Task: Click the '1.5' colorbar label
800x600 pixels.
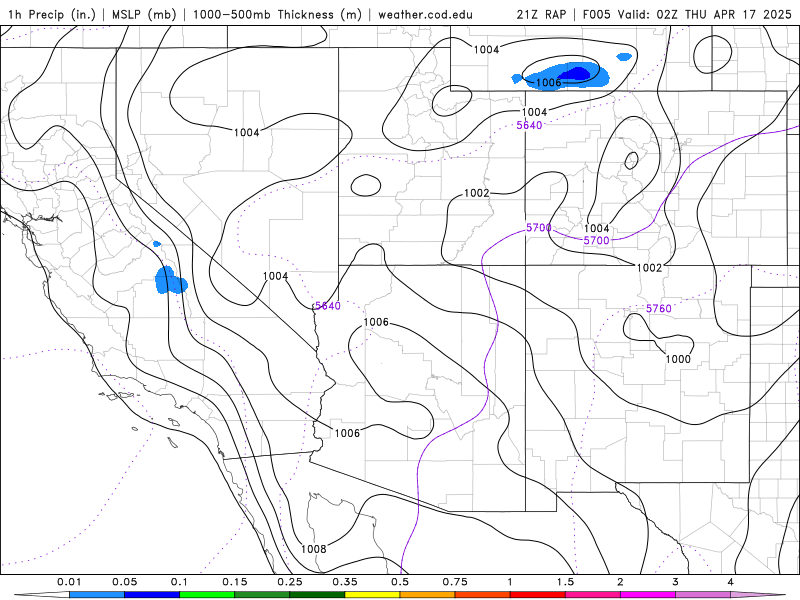Action: coord(565,582)
